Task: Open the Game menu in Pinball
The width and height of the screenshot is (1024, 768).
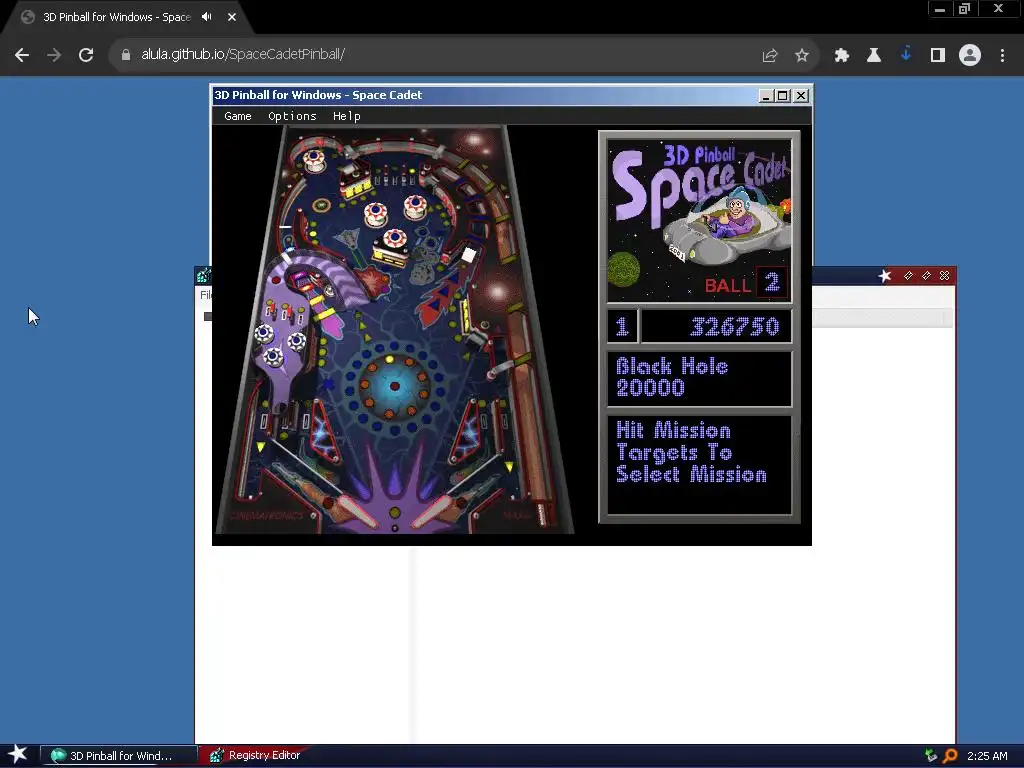Action: click(x=237, y=116)
